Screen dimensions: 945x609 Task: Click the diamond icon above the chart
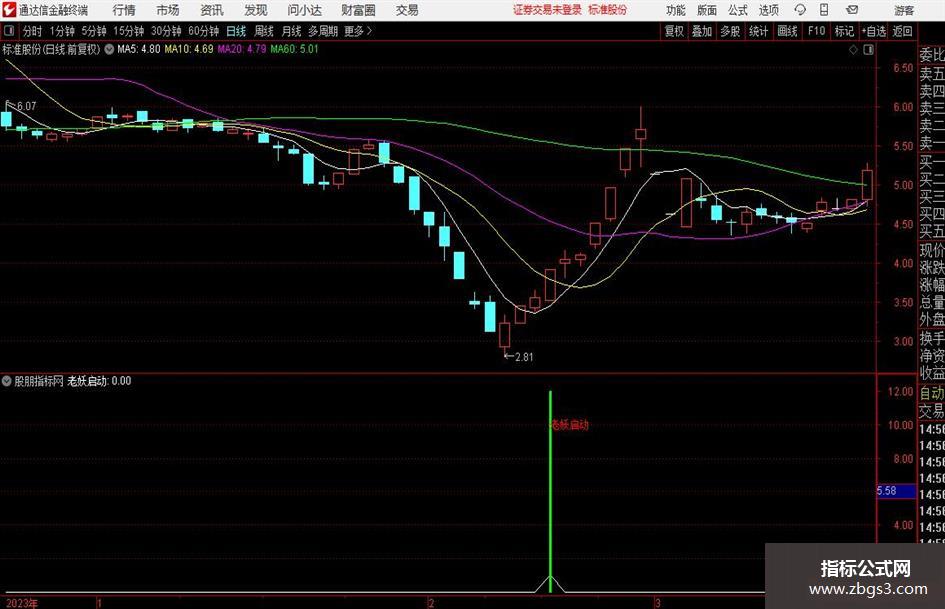[x=853, y=50]
